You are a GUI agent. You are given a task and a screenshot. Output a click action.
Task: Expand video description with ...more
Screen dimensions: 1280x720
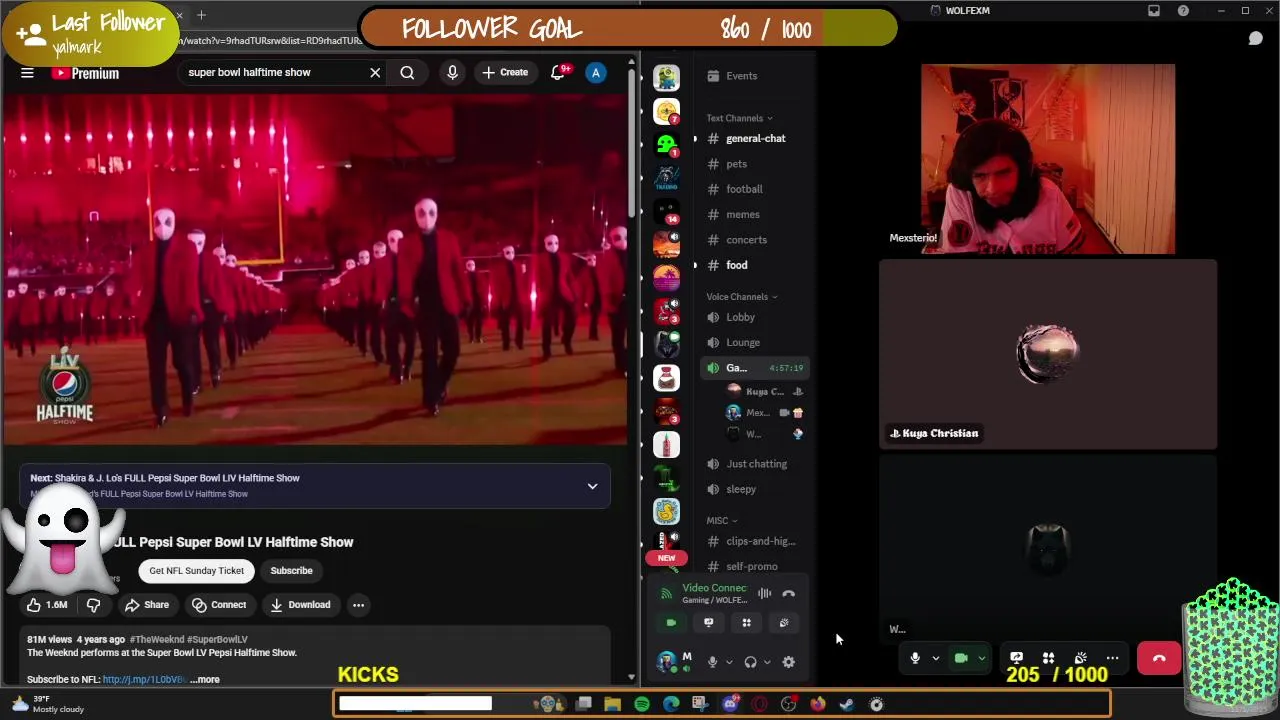click(205, 679)
